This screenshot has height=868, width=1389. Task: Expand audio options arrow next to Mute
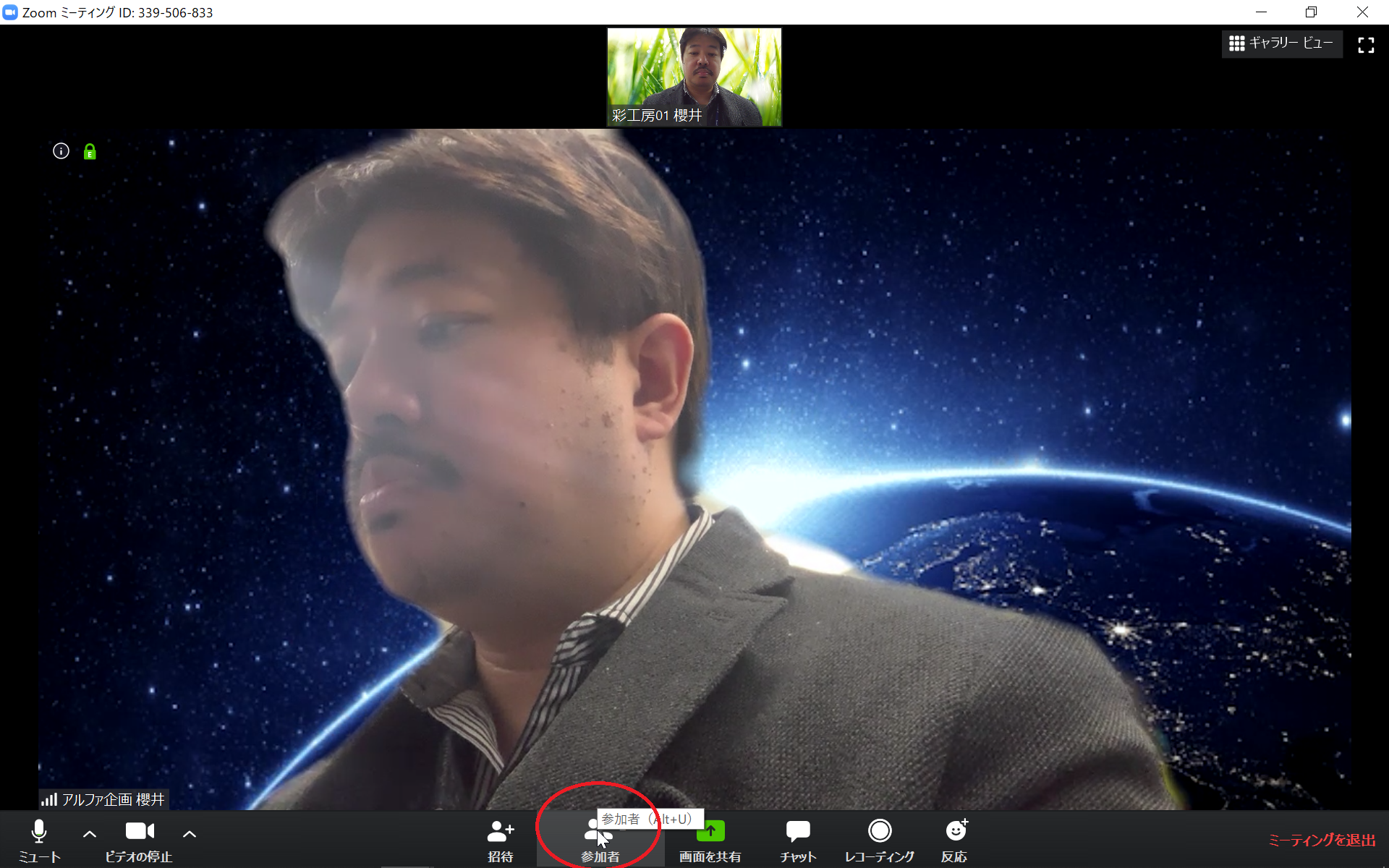point(90,834)
